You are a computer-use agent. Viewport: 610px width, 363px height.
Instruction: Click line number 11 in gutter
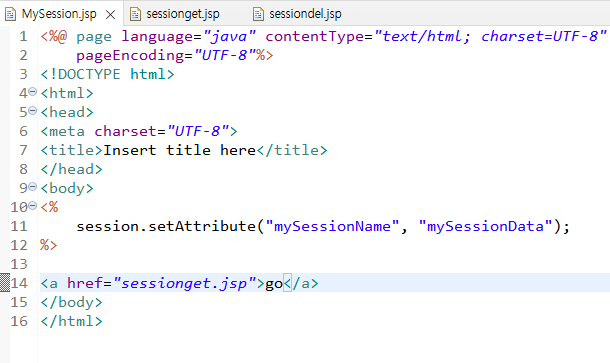coord(19,226)
